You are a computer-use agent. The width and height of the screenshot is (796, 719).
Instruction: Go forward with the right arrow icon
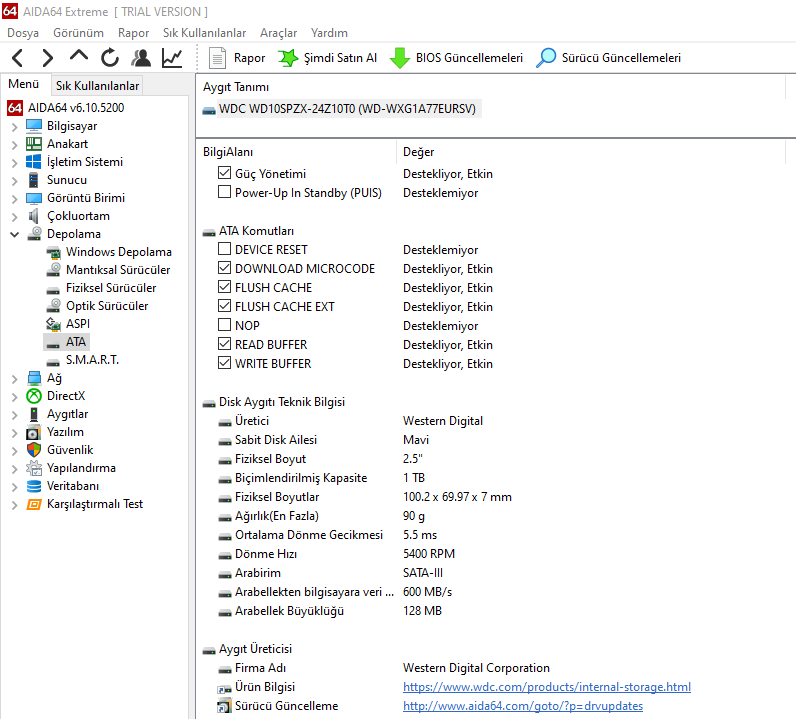(47, 58)
